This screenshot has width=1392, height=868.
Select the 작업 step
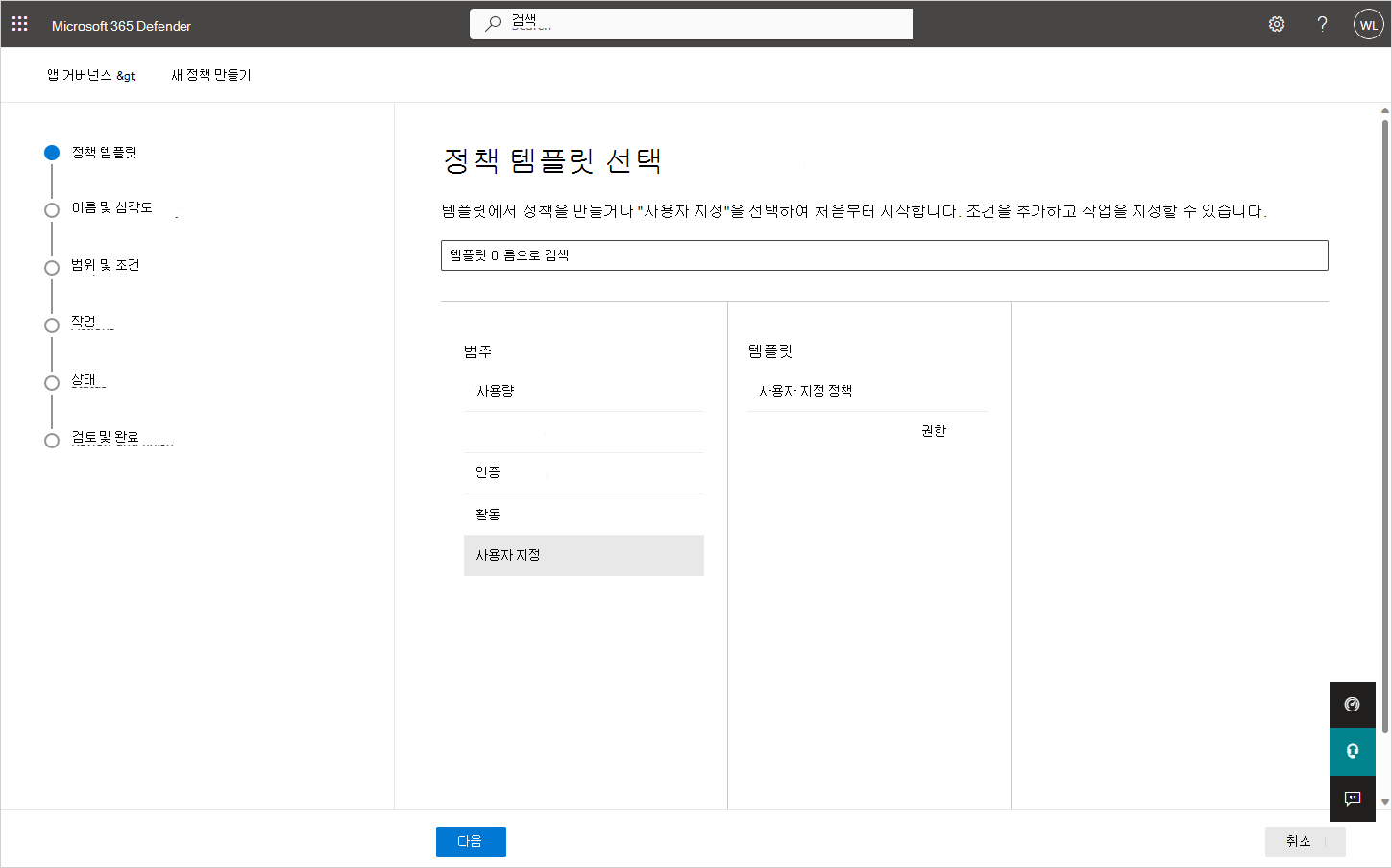71,324
